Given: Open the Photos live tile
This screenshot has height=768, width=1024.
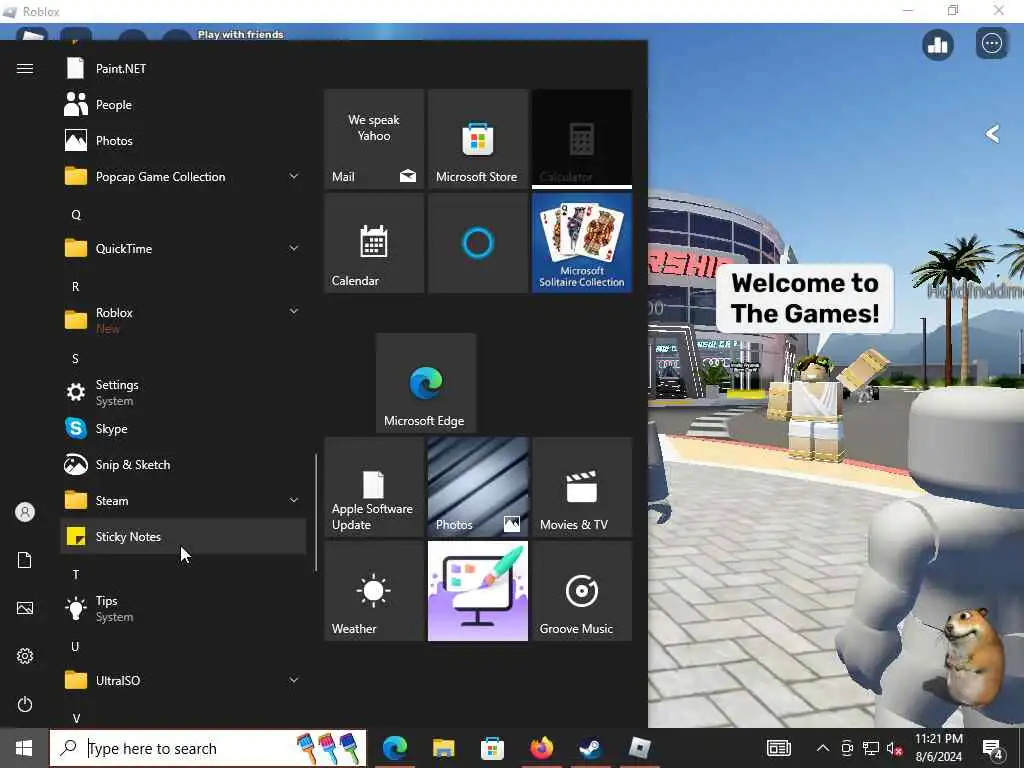Looking at the screenshot, I should coord(478,487).
